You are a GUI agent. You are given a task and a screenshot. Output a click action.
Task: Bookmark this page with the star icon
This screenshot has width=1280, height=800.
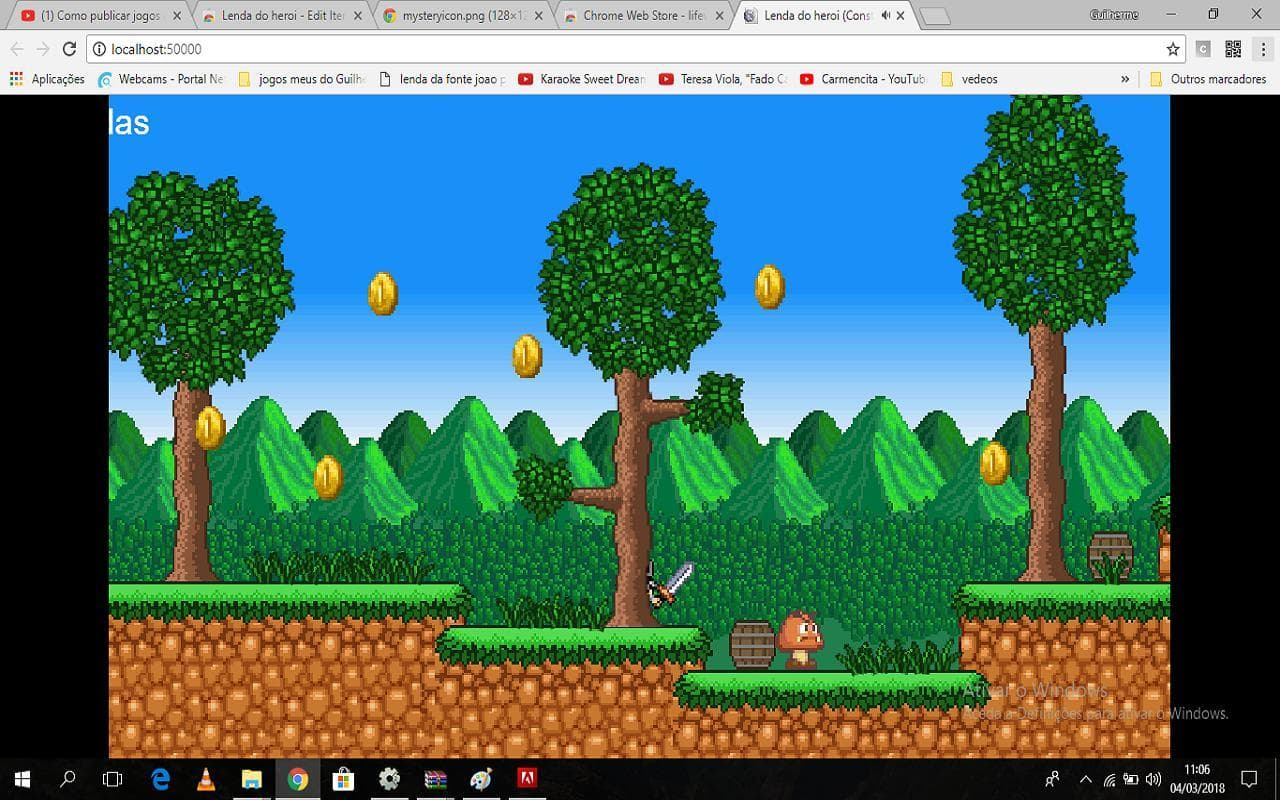tap(1173, 49)
